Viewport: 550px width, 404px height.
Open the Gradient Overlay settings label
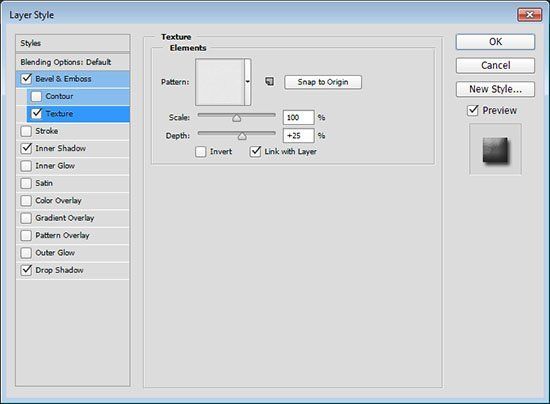[65, 218]
